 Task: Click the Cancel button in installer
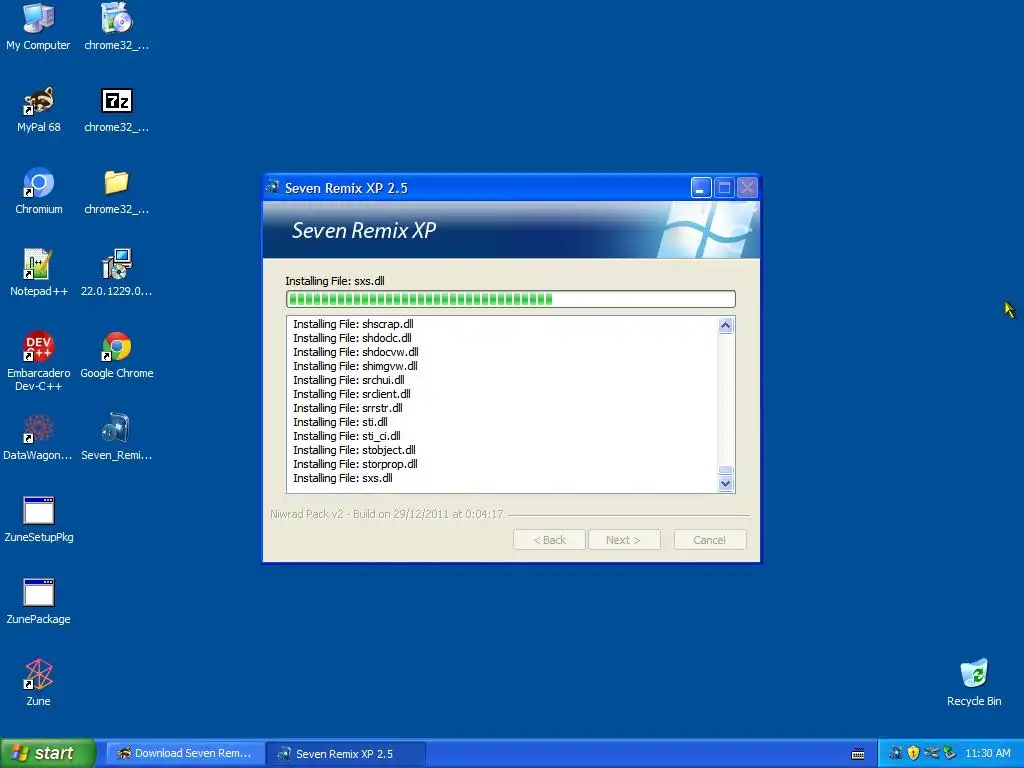709,540
